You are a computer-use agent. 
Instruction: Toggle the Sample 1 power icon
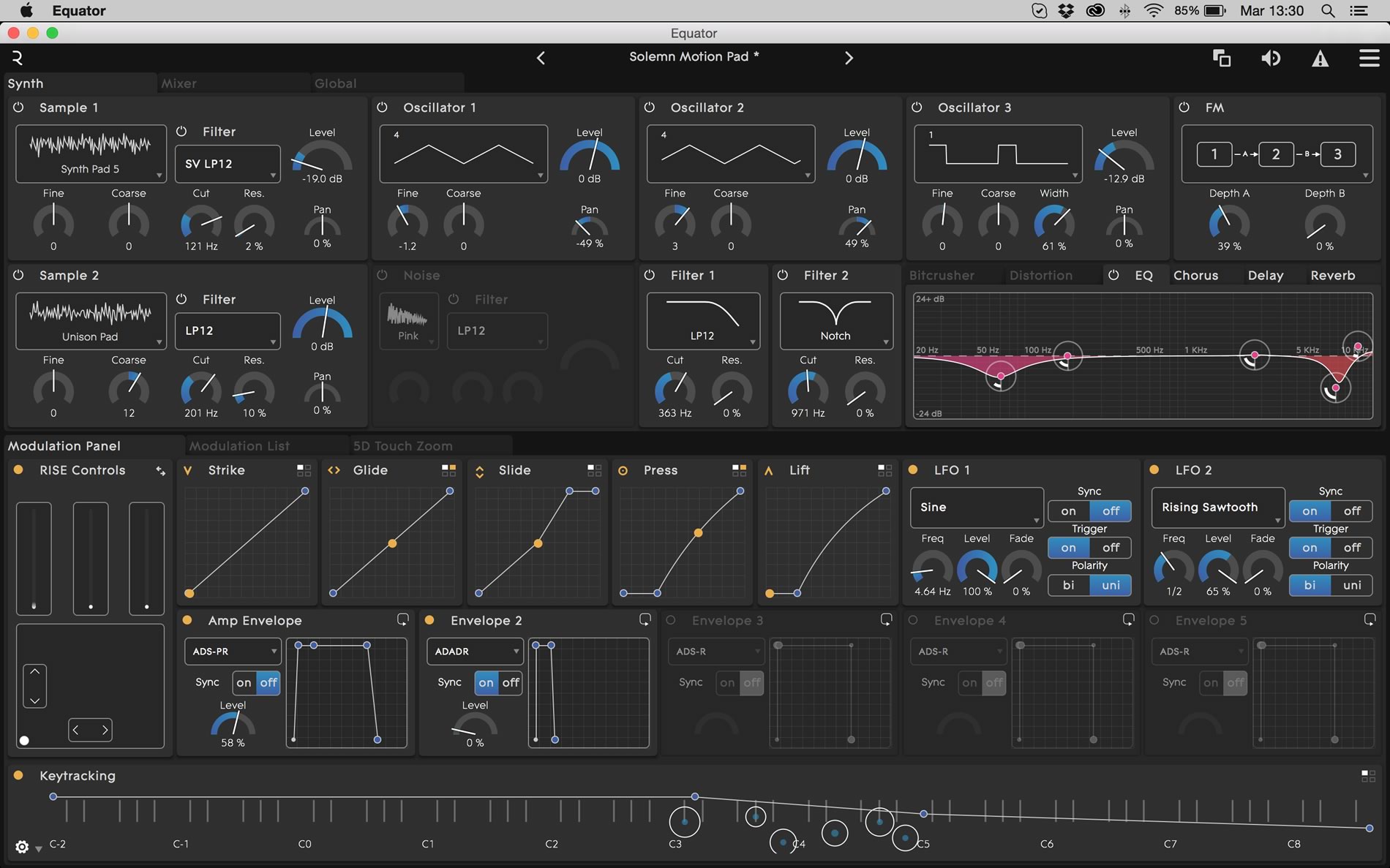[x=18, y=107]
